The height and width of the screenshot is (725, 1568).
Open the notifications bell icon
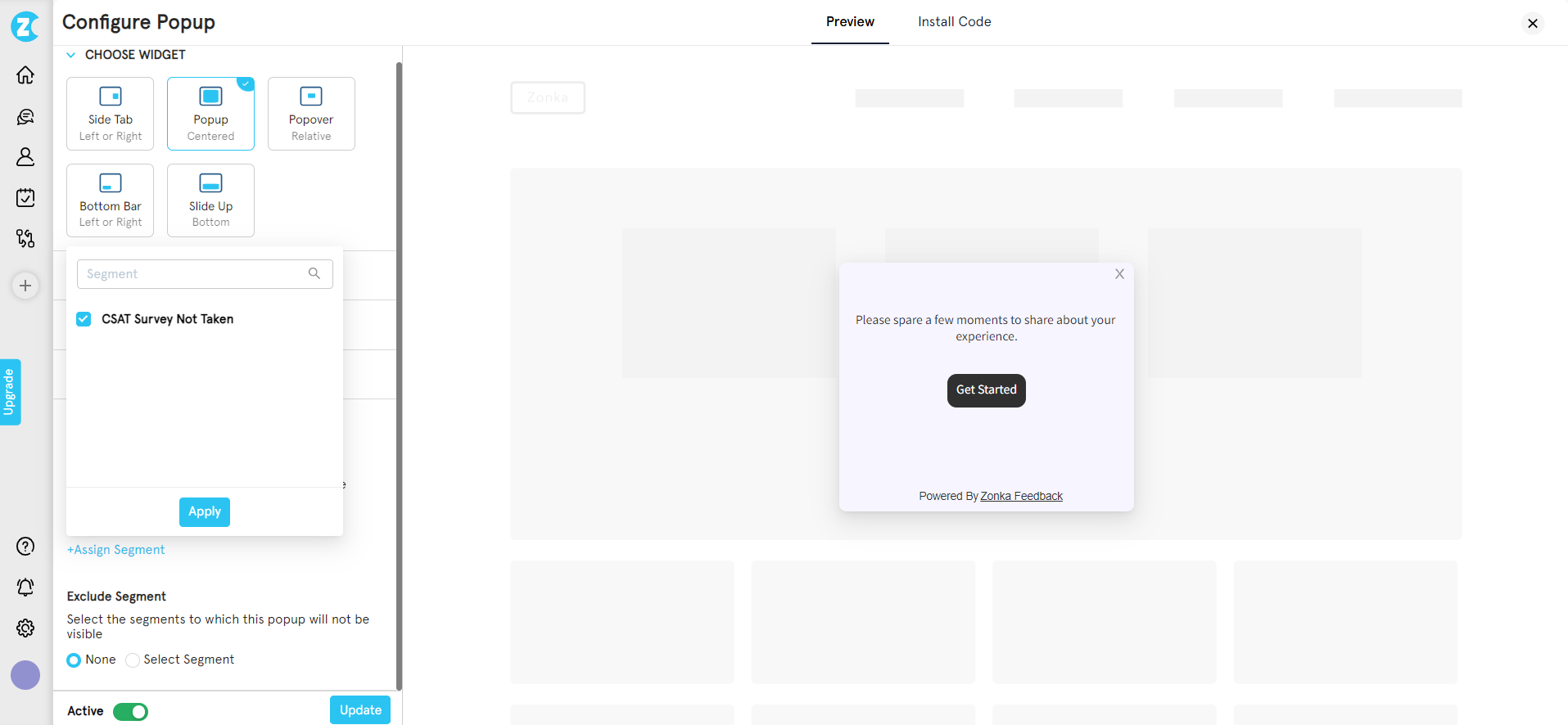click(x=25, y=587)
